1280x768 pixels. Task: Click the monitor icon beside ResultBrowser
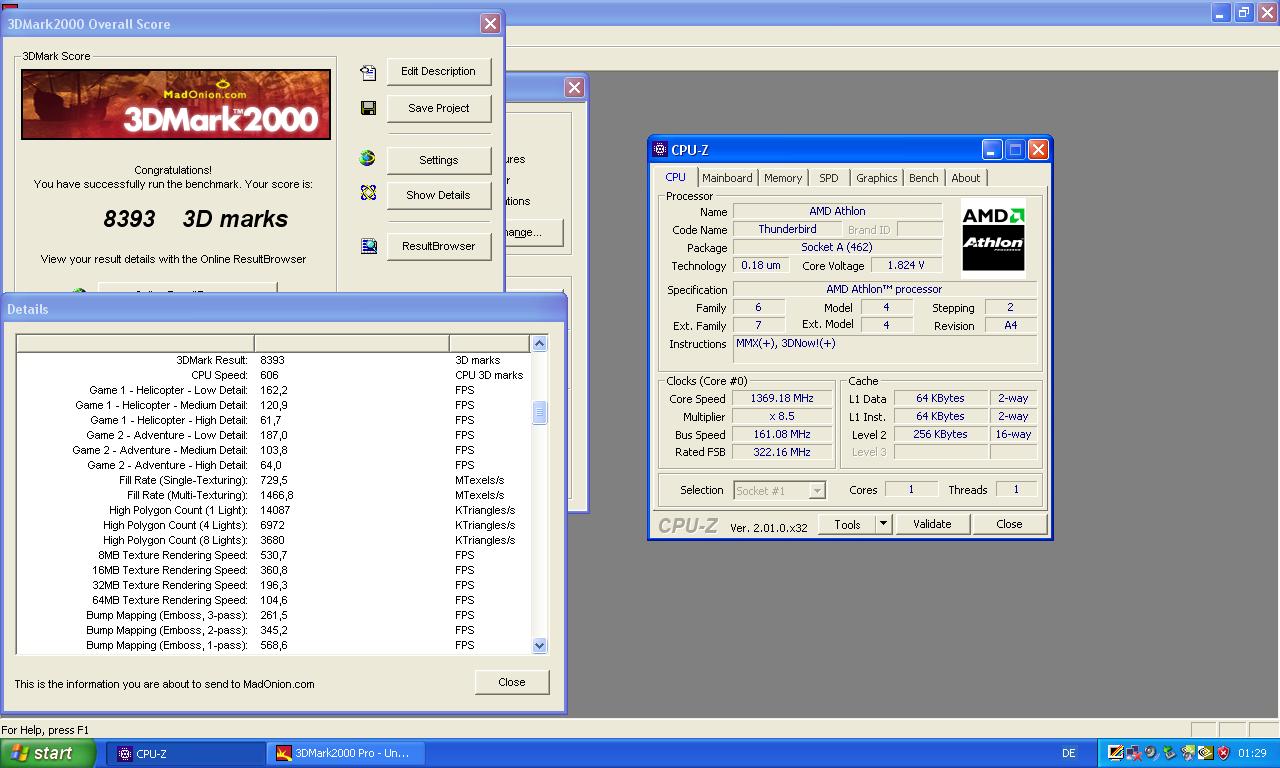pos(368,246)
